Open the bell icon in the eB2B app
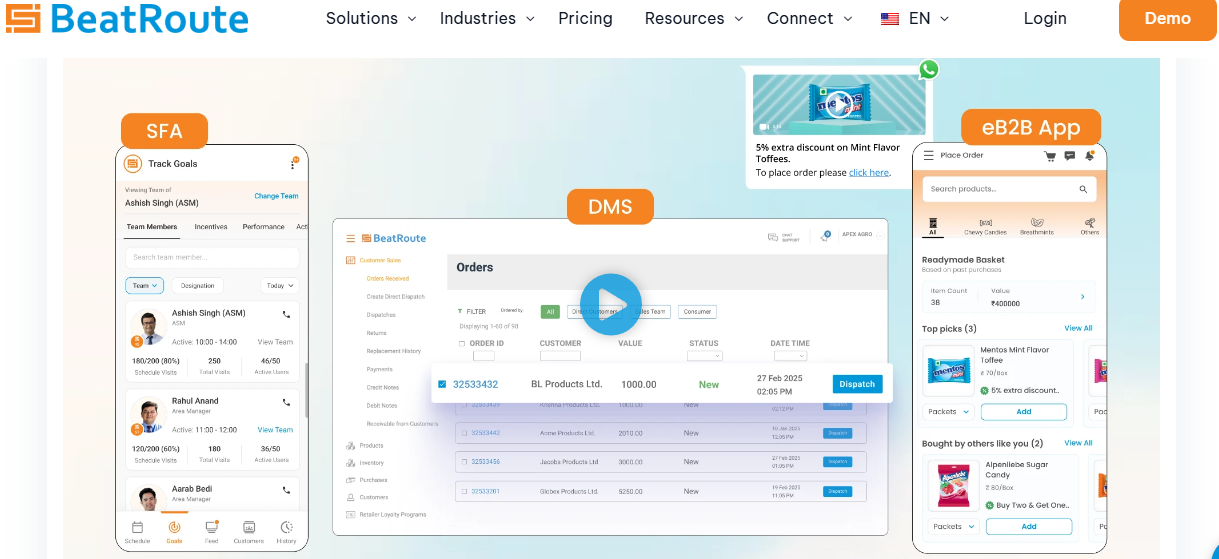The image size is (1219, 559). (1089, 156)
